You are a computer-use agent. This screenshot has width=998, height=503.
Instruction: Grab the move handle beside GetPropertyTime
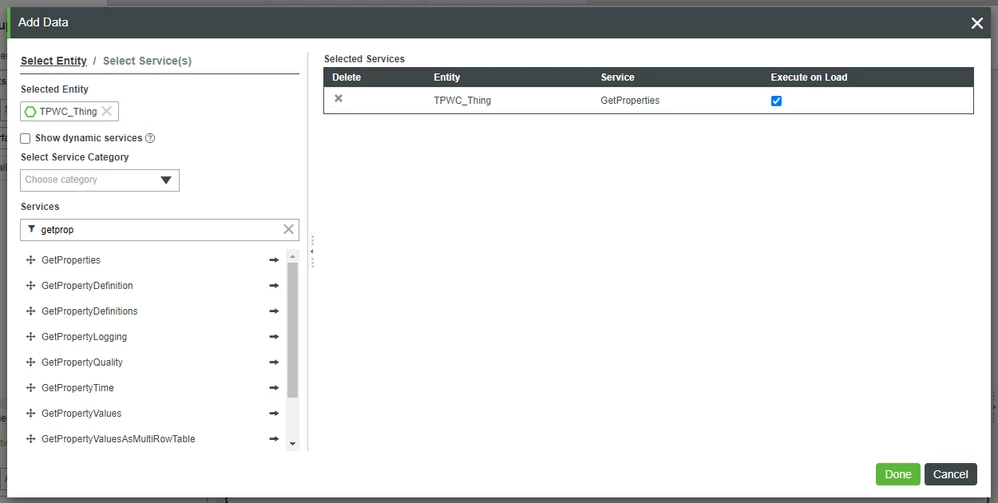point(30,387)
